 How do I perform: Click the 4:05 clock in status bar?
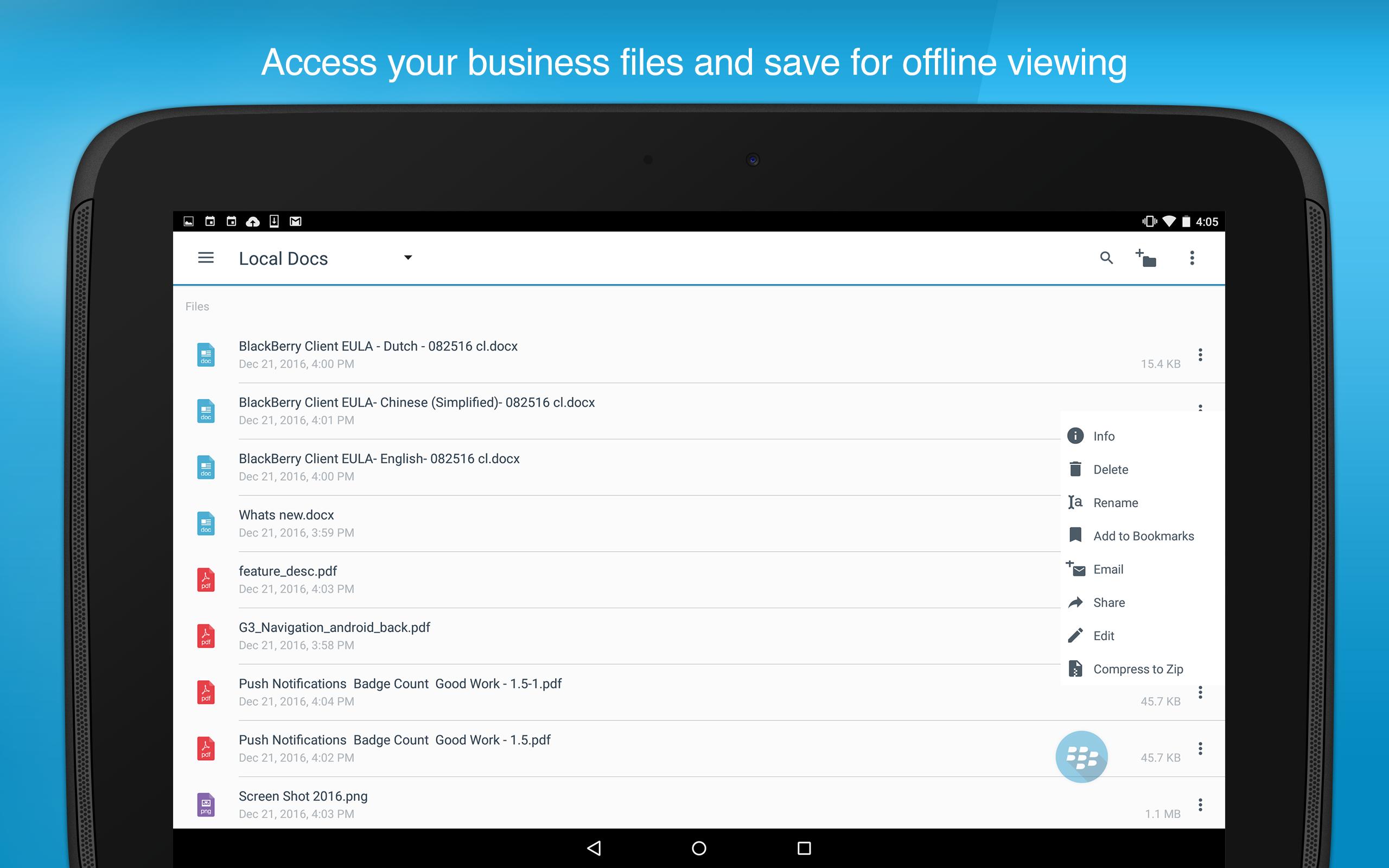(1207, 221)
